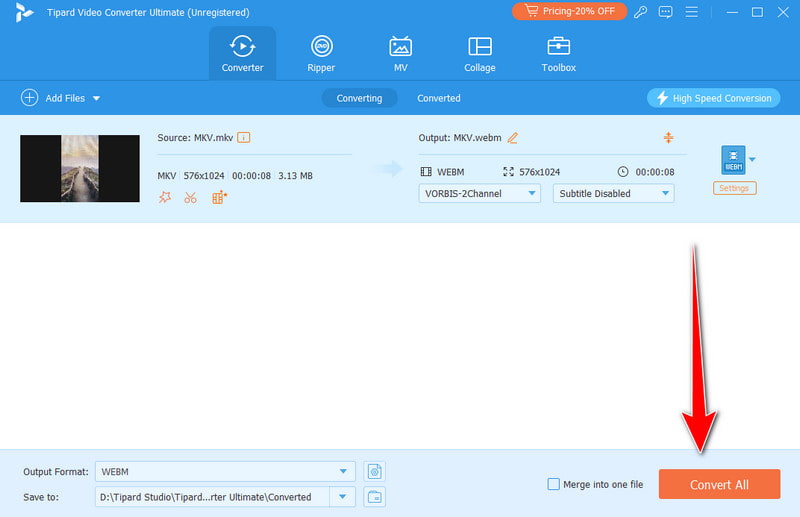Open the Ripper tab
Viewport: 800px width, 517px height.
tap(321, 54)
